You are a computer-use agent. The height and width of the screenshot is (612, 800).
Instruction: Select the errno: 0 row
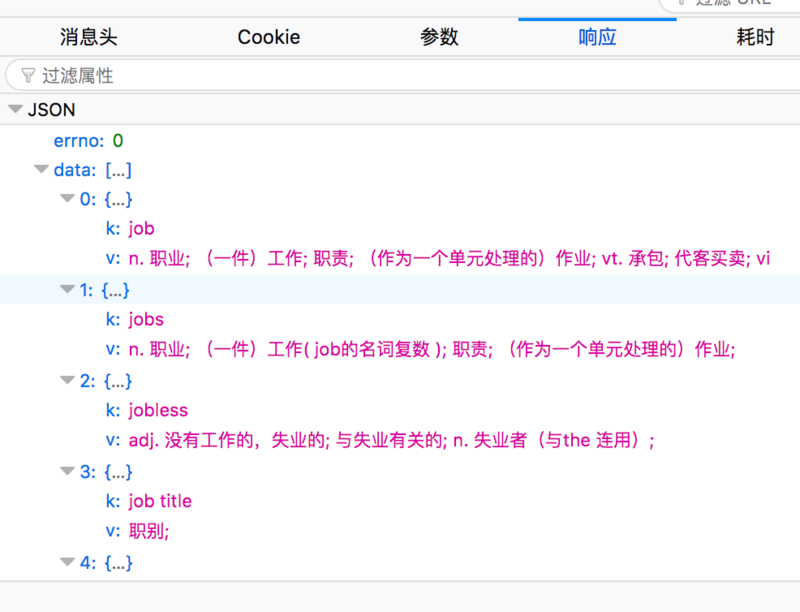(x=400, y=141)
